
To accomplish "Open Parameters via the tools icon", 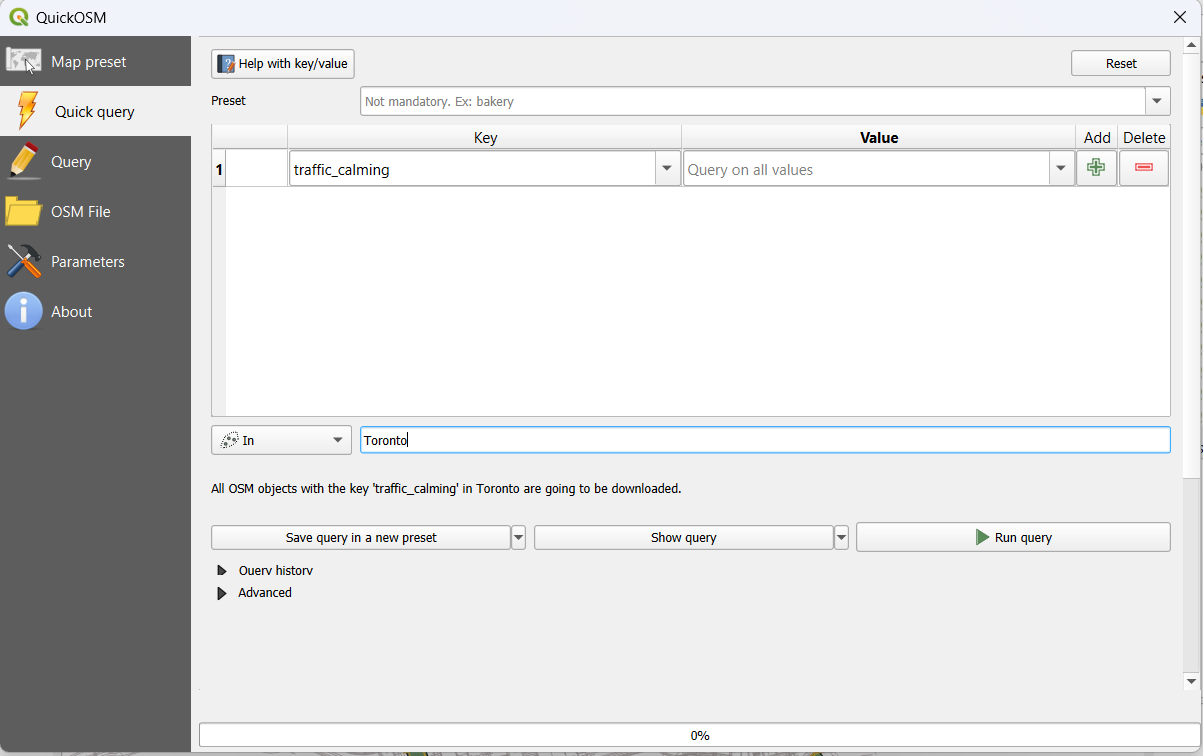I will tap(24, 261).
